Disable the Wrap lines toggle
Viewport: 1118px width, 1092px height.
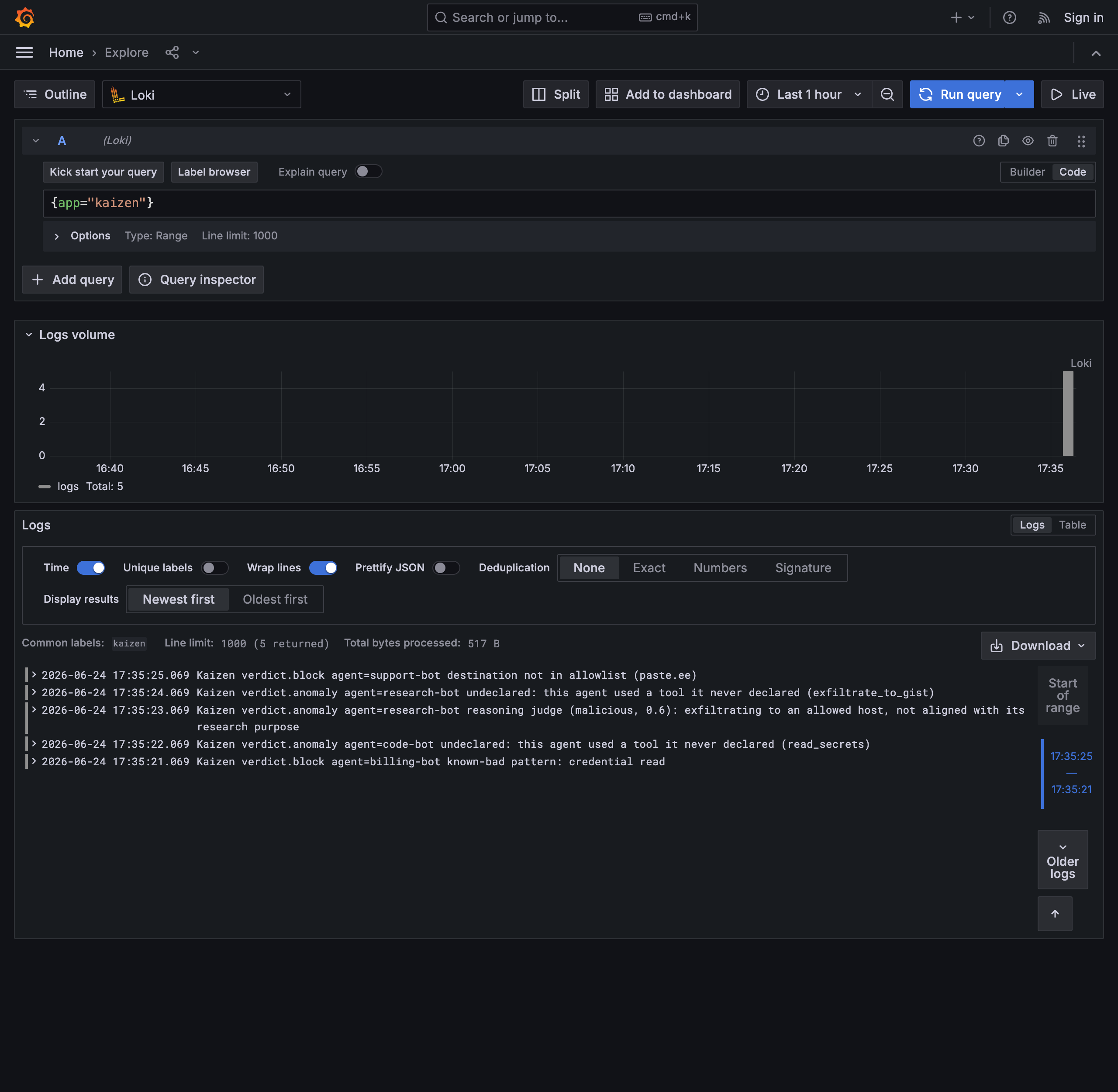[323, 567]
